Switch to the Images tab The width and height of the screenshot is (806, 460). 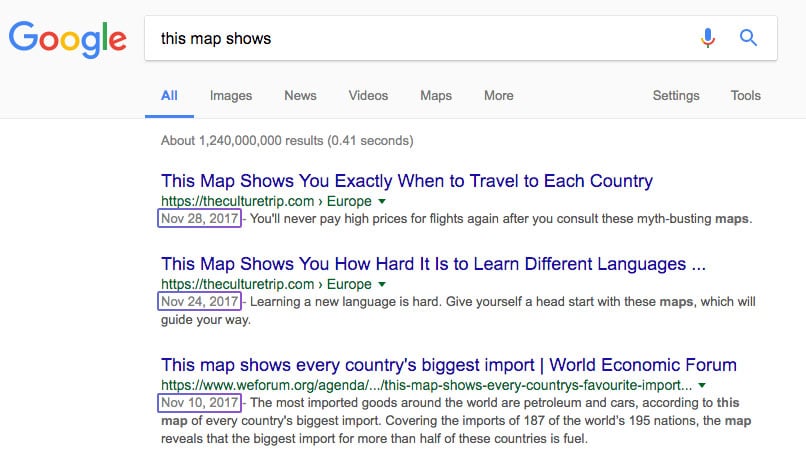tap(231, 96)
